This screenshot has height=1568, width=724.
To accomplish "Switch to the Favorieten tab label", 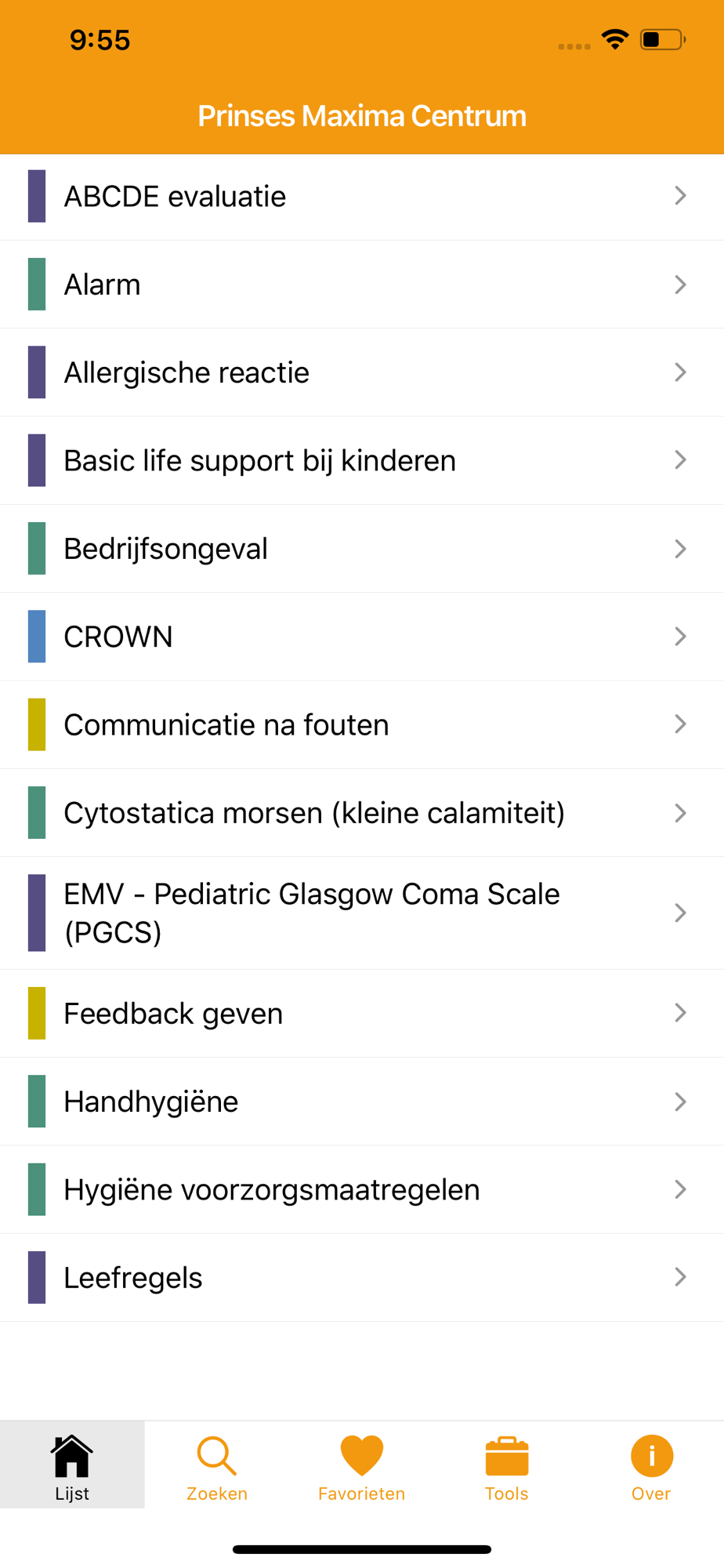I will click(362, 1494).
